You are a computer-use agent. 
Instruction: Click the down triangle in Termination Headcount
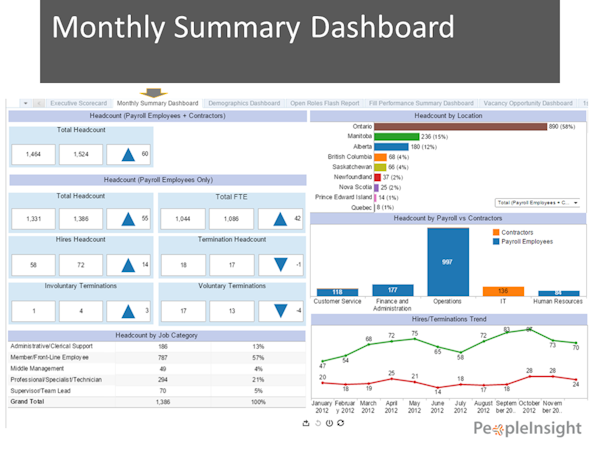pos(281,265)
